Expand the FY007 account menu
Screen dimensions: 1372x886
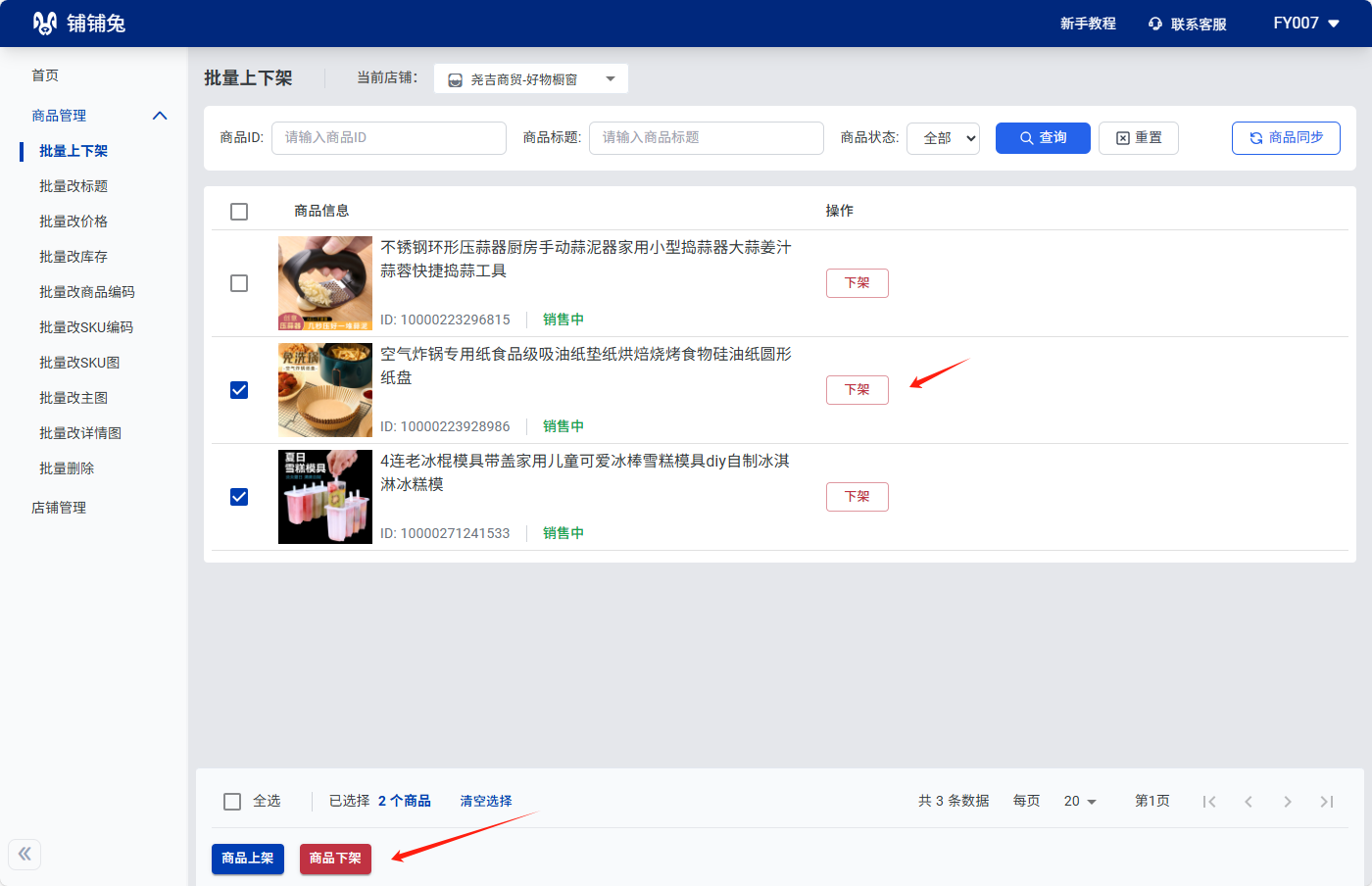(x=1305, y=24)
